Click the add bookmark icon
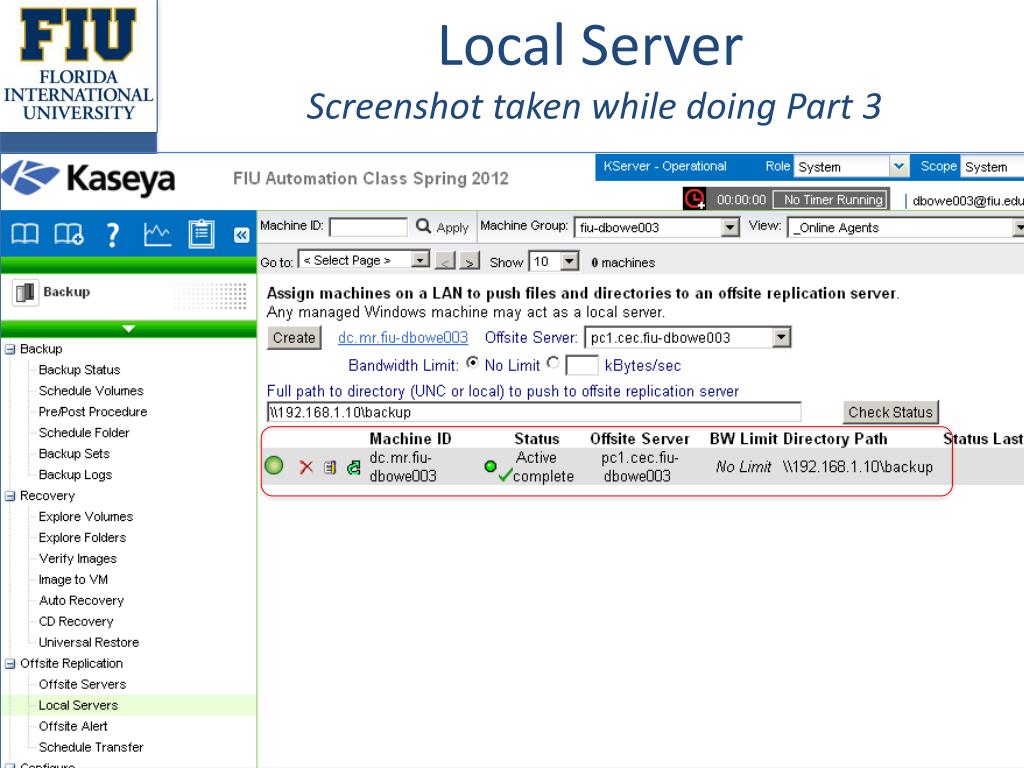The width and height of the screenshot is (1024, 768). [x=69, y=233]
